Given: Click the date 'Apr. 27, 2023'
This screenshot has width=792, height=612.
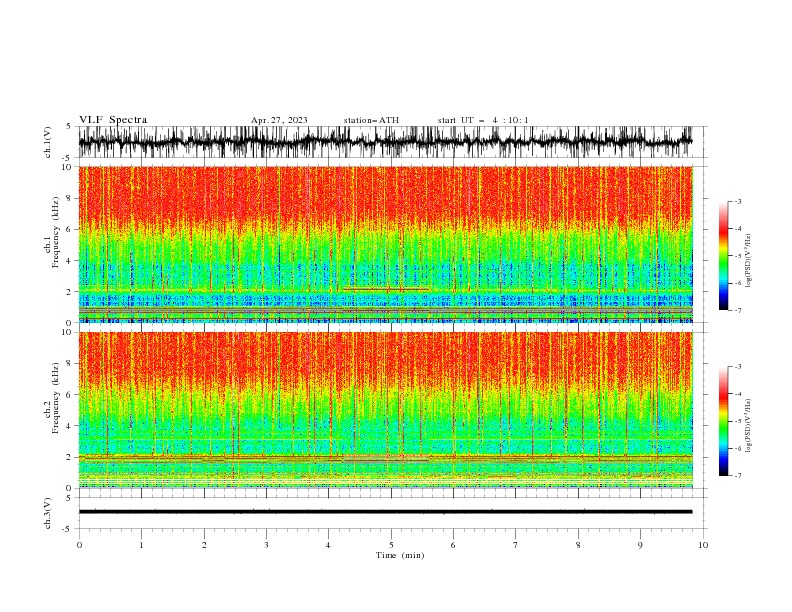Looking at the screenshot, I should 279,120.
